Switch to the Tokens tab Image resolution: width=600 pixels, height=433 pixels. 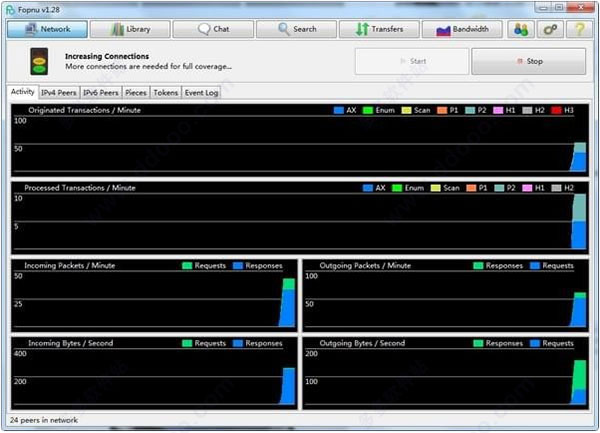click(x=166, y=93)
